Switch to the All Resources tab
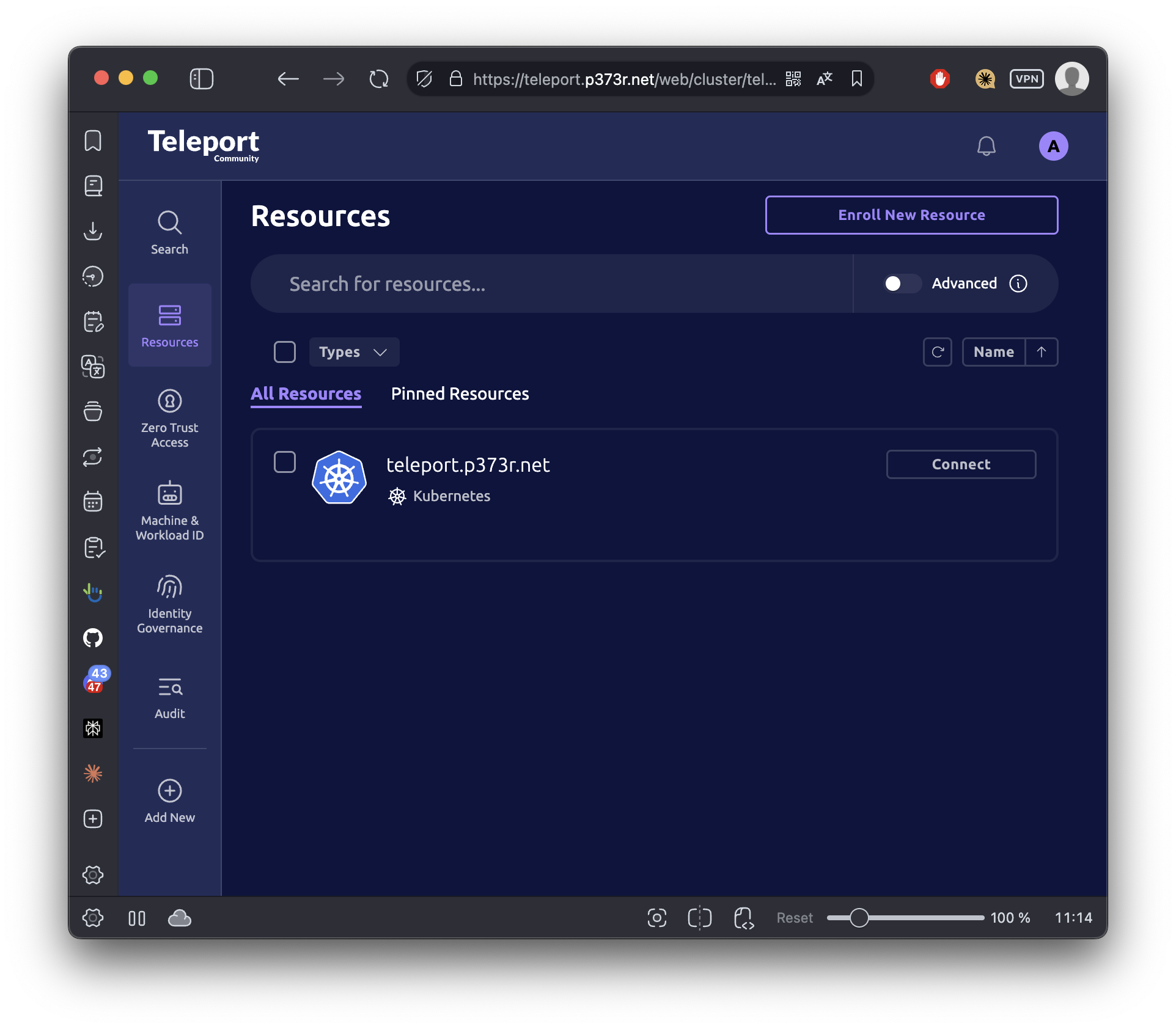Image resolution: width=1176 pixels, height=1029 pixels. (306, 394)
